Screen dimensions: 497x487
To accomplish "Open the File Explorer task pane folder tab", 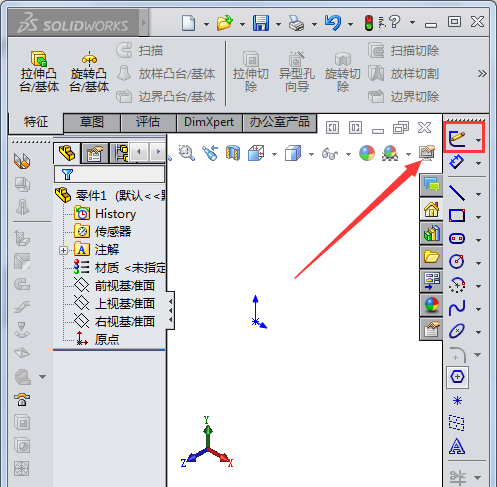I will pos(431,257).
